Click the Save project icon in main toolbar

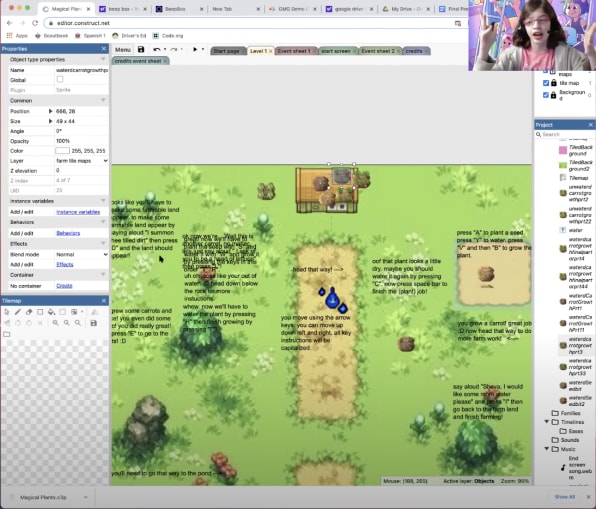tap(141, 49)
